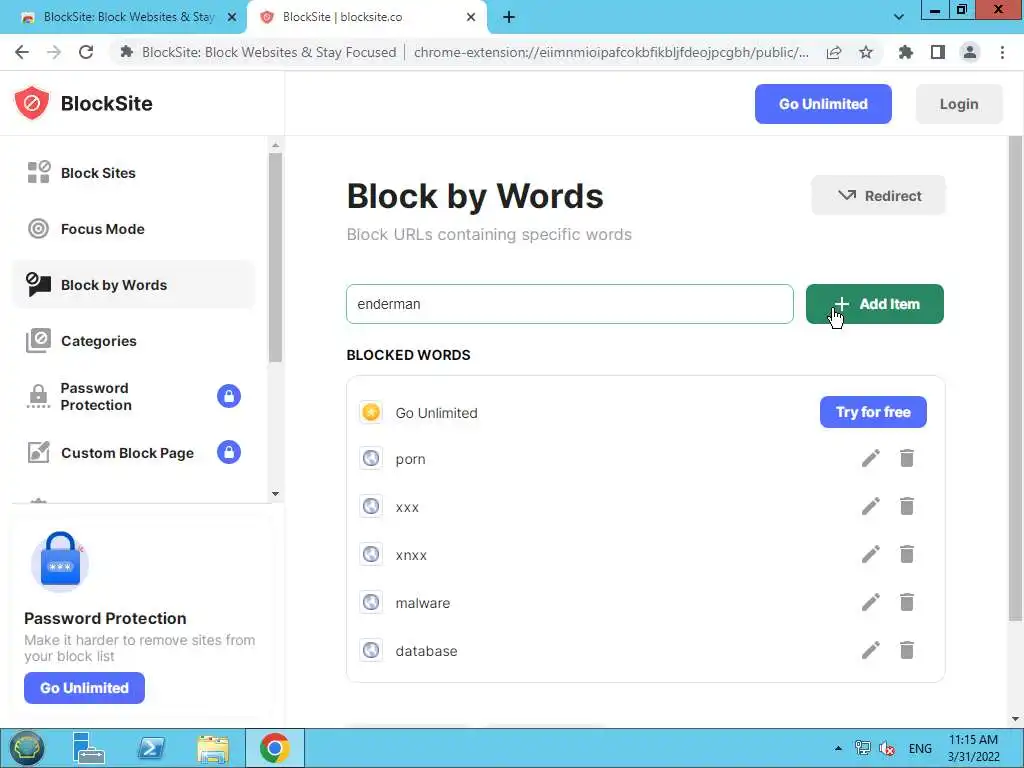
Task: Show hidden system tray icons
Action: coord(838,748)
